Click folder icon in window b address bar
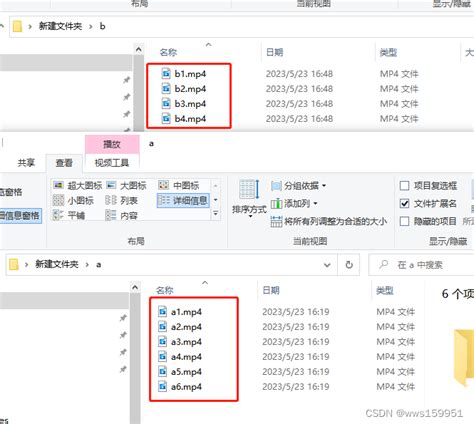474x424 pixels. tap(17, 26)
